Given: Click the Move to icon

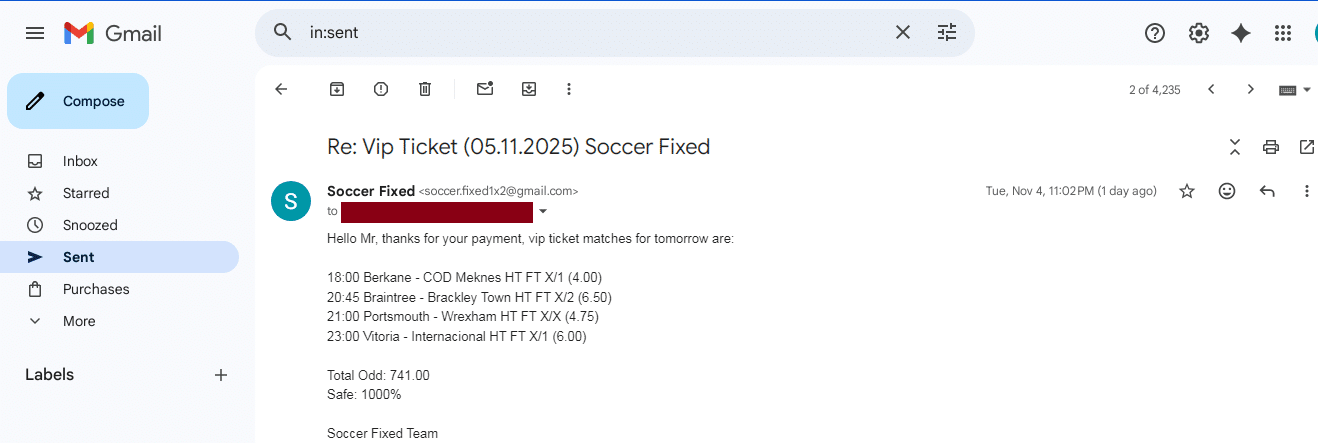Looking at the screenshot, I should (529, 89).
